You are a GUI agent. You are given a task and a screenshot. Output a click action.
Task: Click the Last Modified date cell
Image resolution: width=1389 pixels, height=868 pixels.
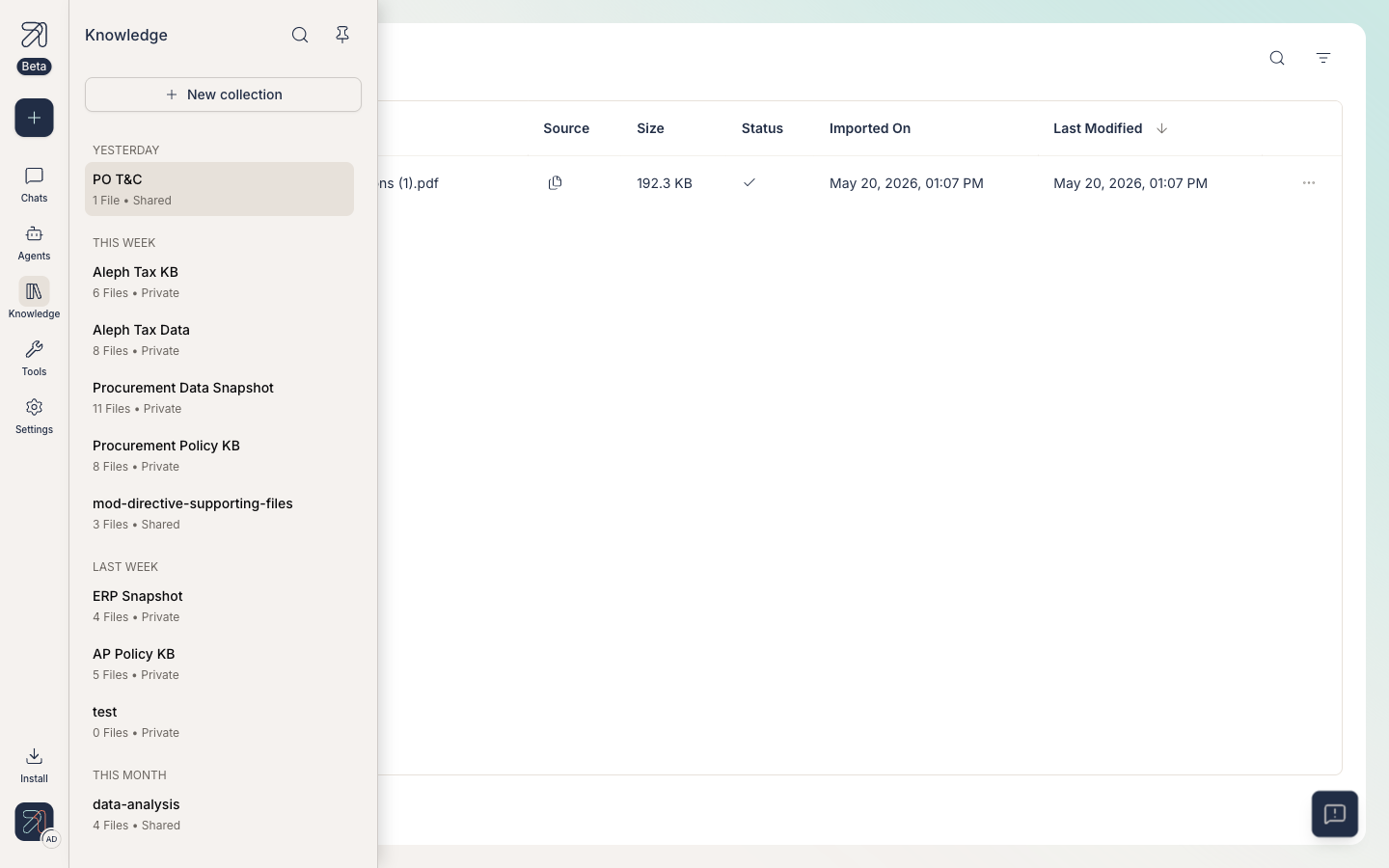tap(1130, 183)
